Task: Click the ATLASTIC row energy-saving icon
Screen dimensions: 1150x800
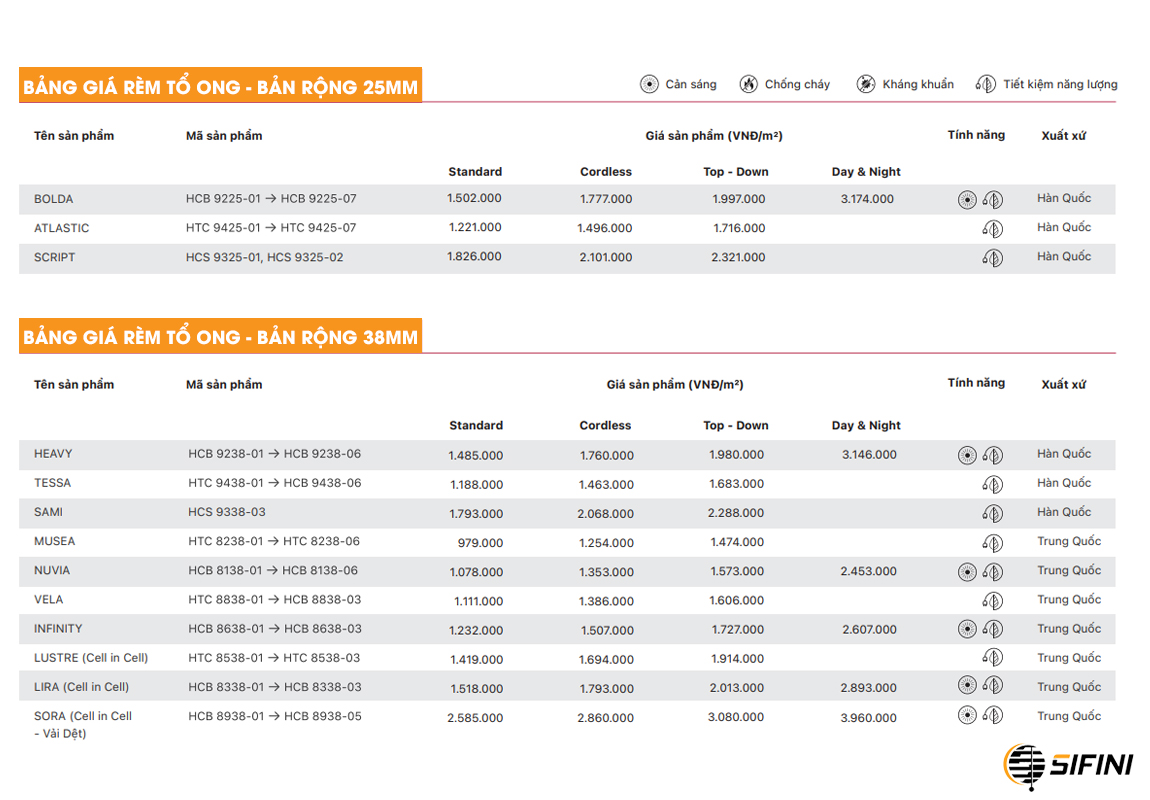Action: click(x=992, y=229)
